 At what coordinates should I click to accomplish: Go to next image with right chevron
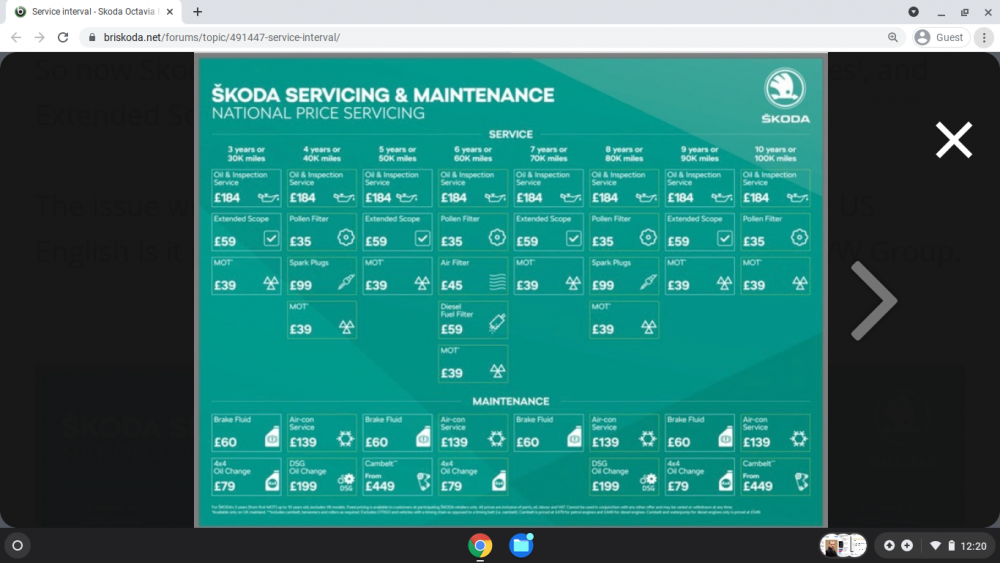tap(874, 300)
